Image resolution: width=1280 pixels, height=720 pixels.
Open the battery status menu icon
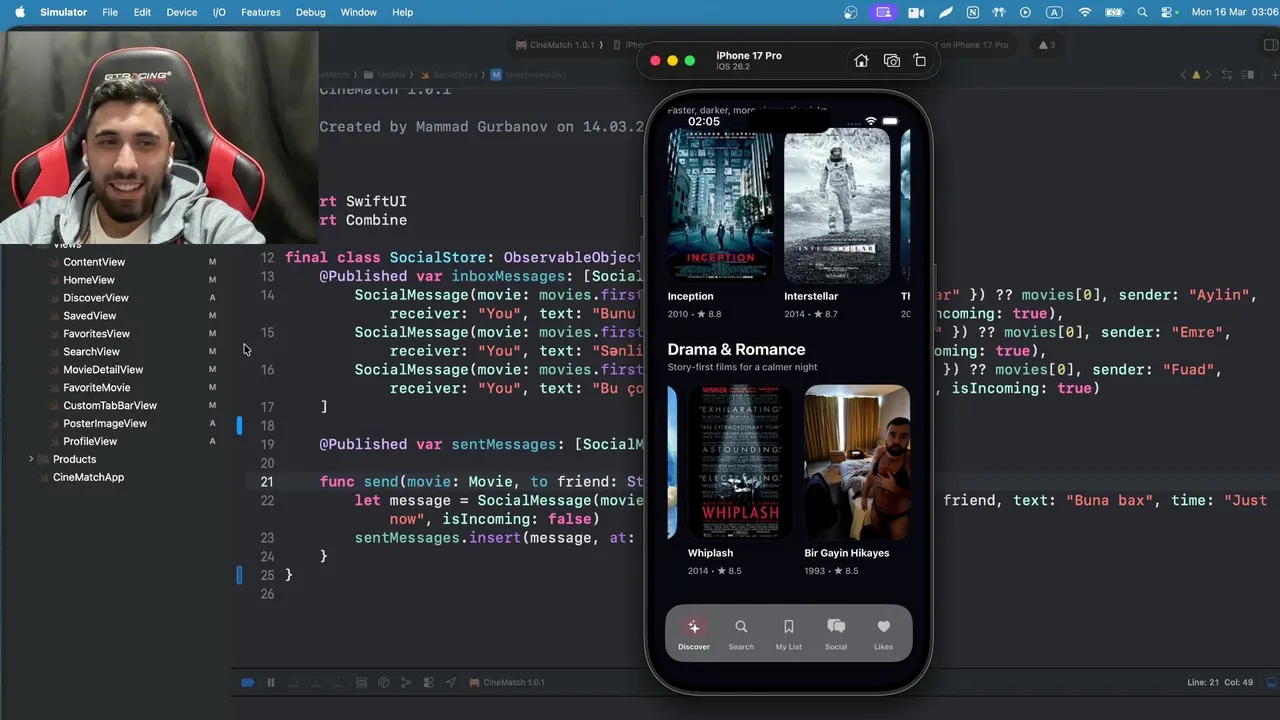1113,12
